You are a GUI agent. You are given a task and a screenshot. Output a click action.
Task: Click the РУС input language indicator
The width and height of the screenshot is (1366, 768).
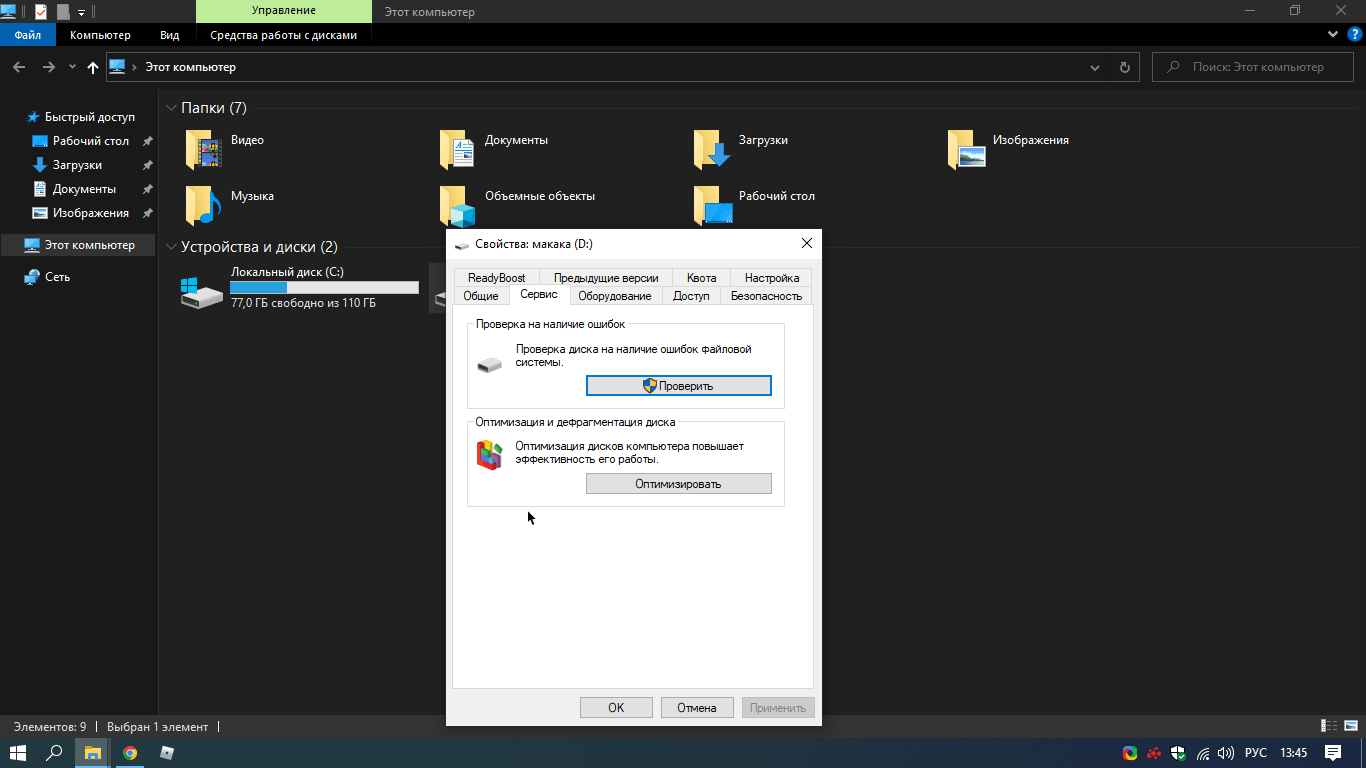pos(1256,752)
